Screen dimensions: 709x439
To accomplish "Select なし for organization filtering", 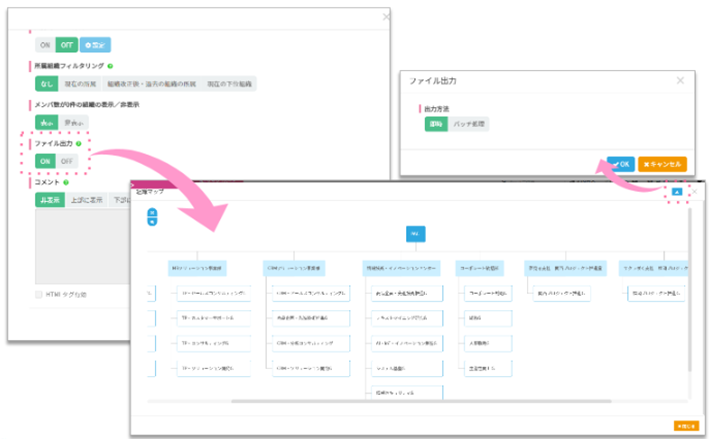I will [x=47, y=84].
